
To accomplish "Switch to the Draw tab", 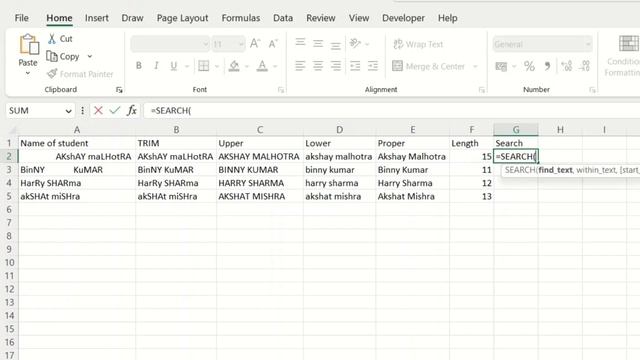I will pyautogui.click(x=132, y=18).
